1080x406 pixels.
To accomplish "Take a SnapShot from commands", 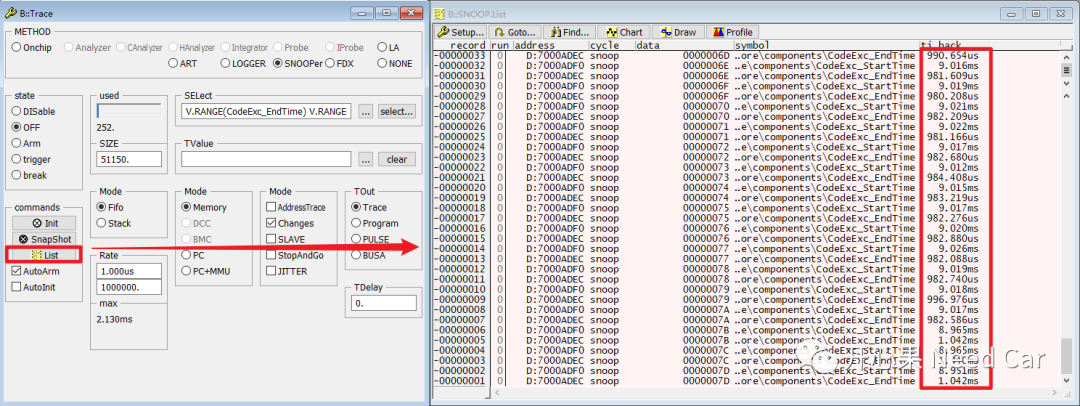I will click(43, 239).
